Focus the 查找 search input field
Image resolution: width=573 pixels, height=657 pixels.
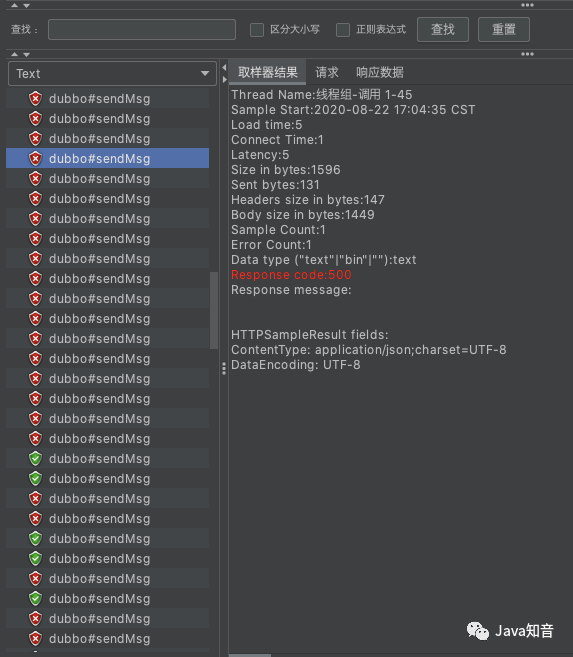coord(142,29)
